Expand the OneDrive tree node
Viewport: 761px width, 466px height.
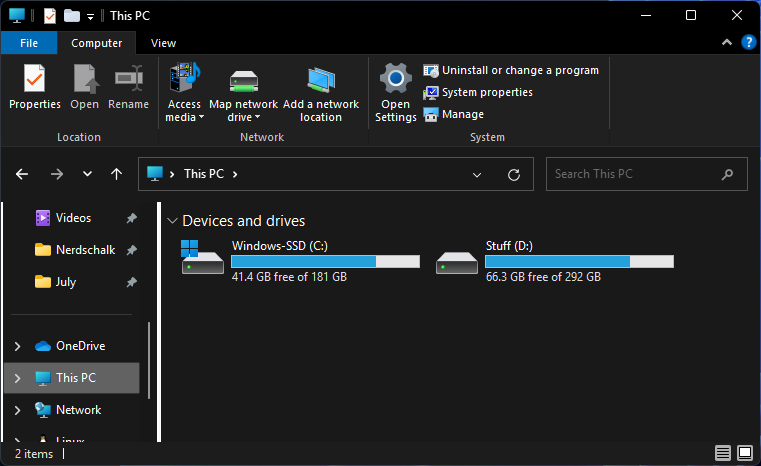click(x=17, y=346)
